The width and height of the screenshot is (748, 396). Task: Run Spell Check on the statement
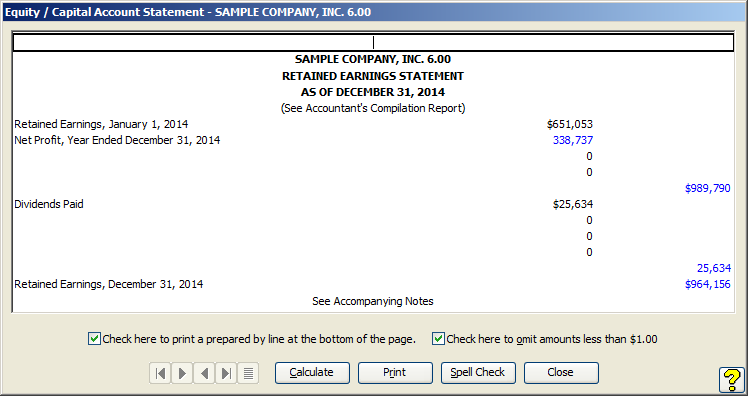[478, 373]
